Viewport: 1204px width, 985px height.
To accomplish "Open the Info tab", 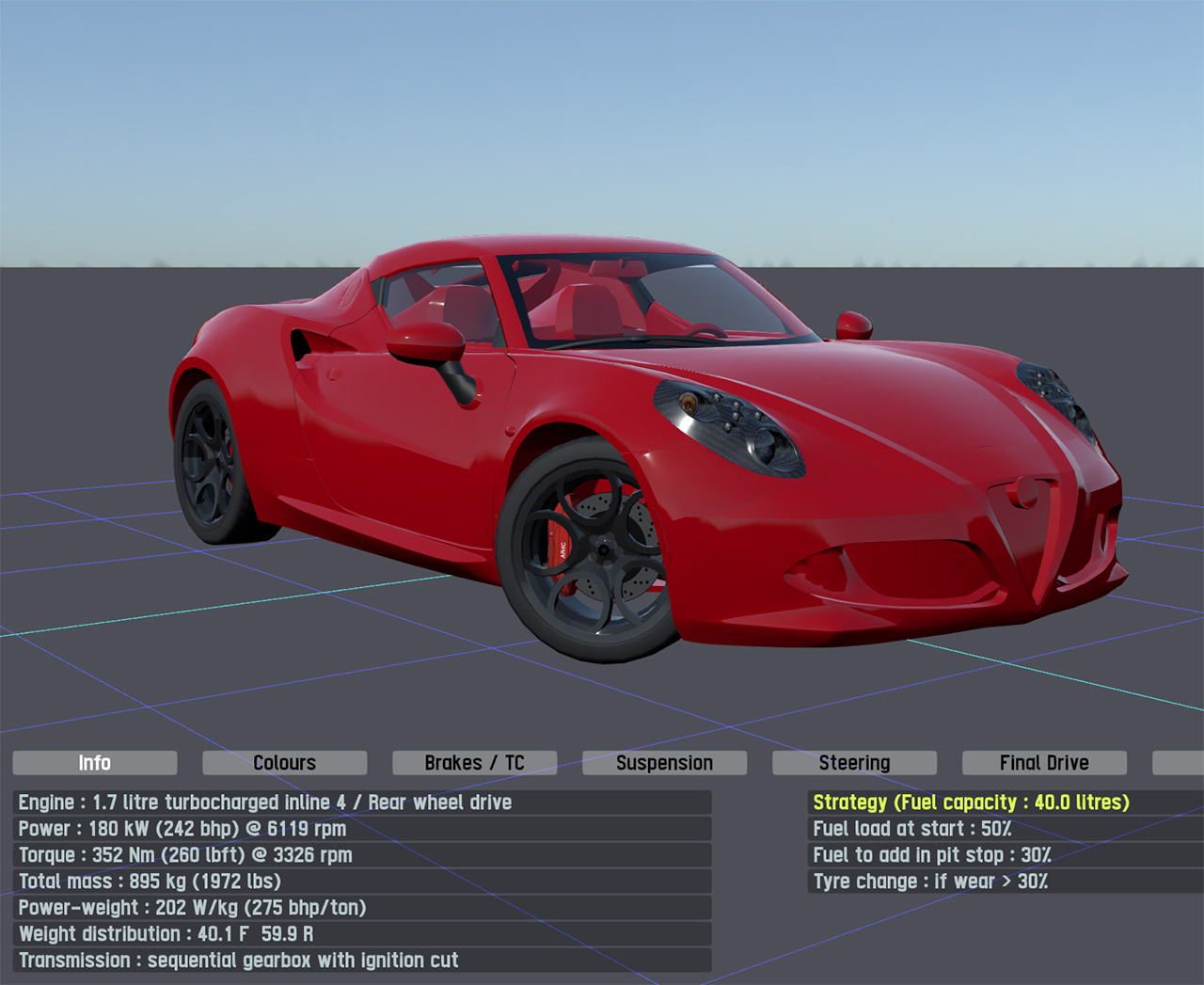I will pos(95,763).
